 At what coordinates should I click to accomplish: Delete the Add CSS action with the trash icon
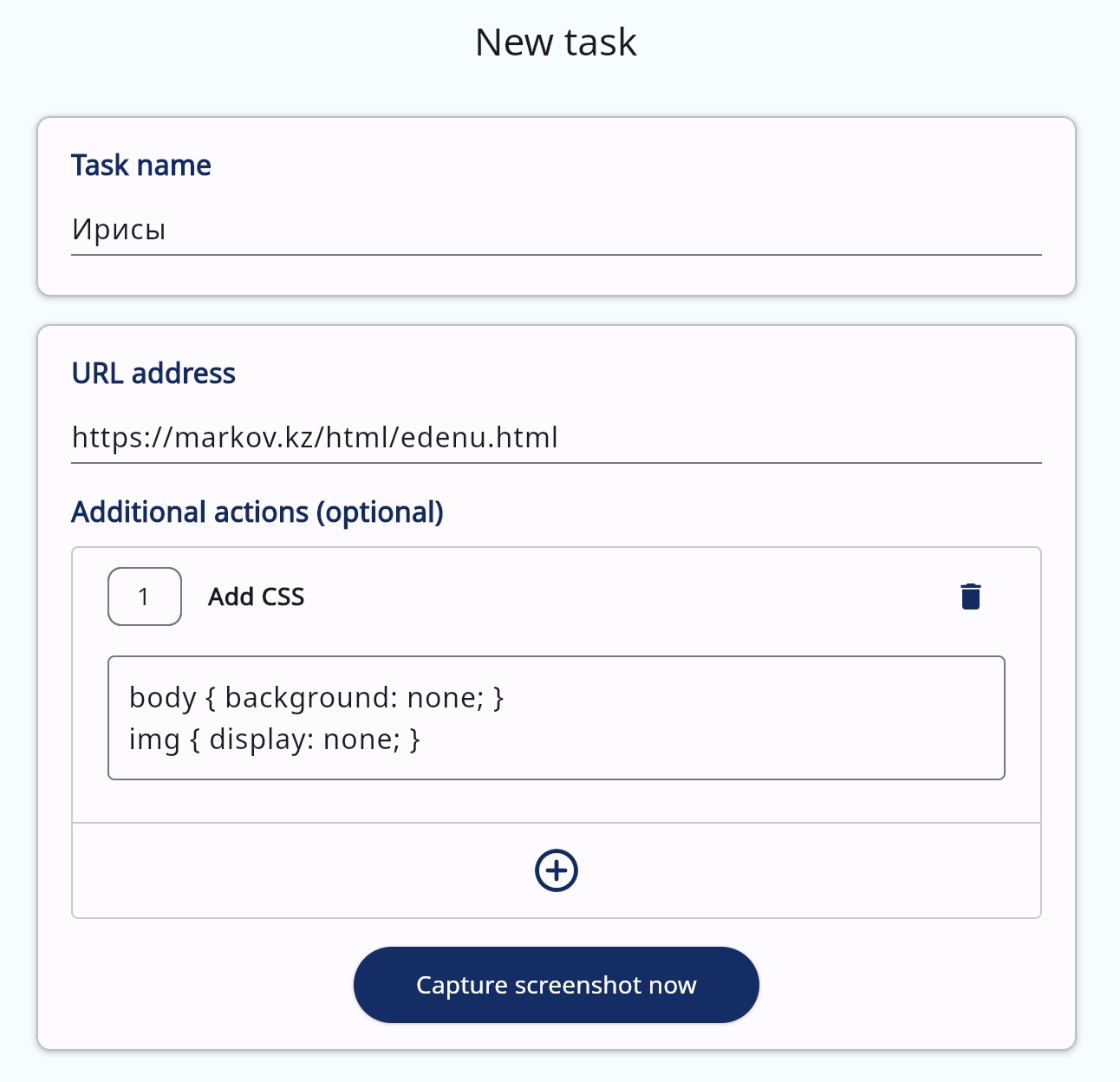point(970,596)
